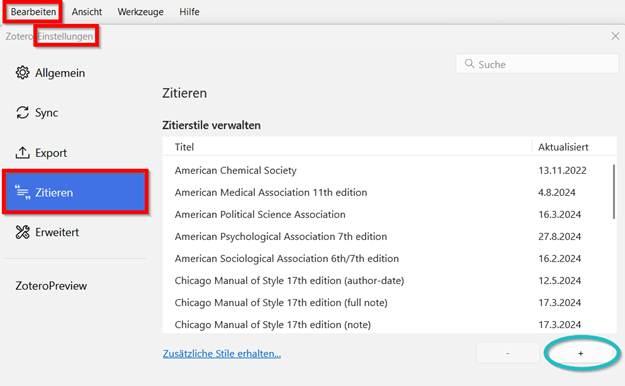
Task: Sort styles by Titel column header
Action: coord(347,147)
